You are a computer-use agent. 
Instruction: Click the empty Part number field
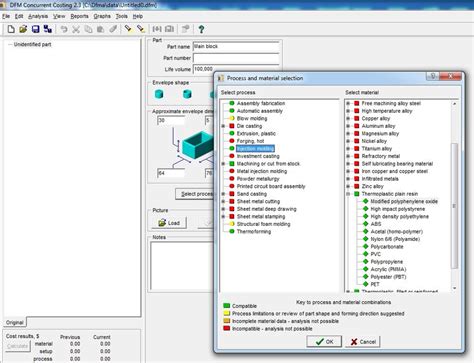pyautogui.click(x=236, y=58)
